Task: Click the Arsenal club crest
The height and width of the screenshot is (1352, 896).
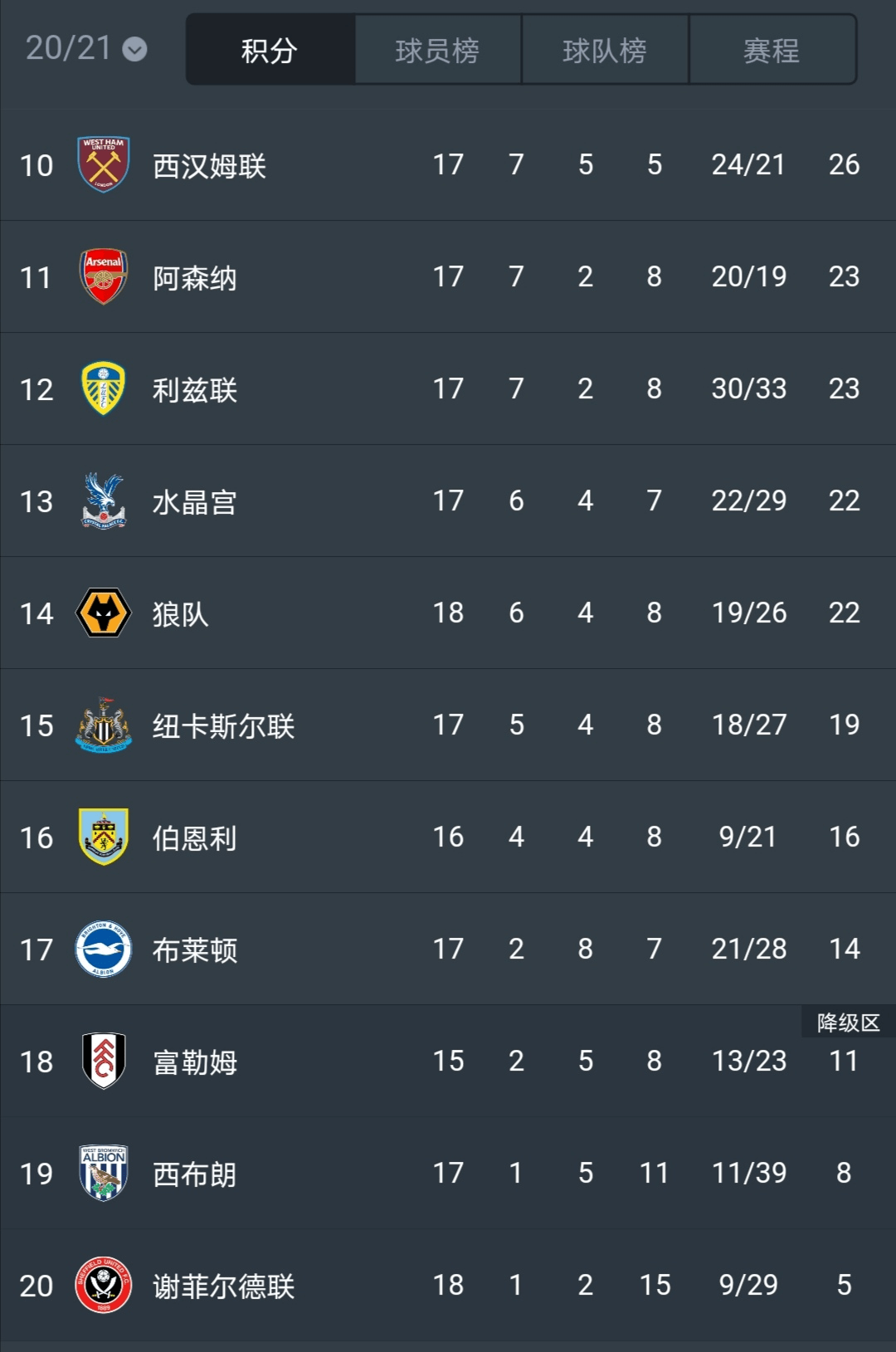Action: (104, 276)
